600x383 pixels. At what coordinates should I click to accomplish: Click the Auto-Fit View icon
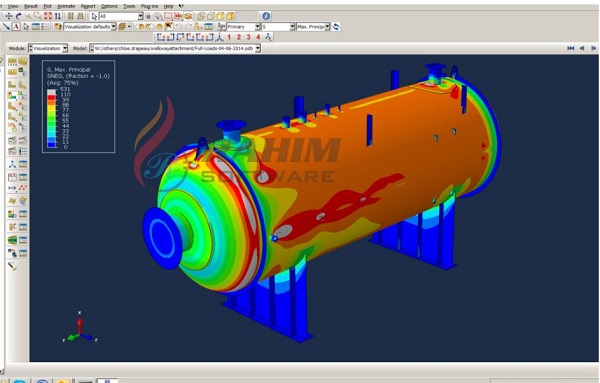48,16
